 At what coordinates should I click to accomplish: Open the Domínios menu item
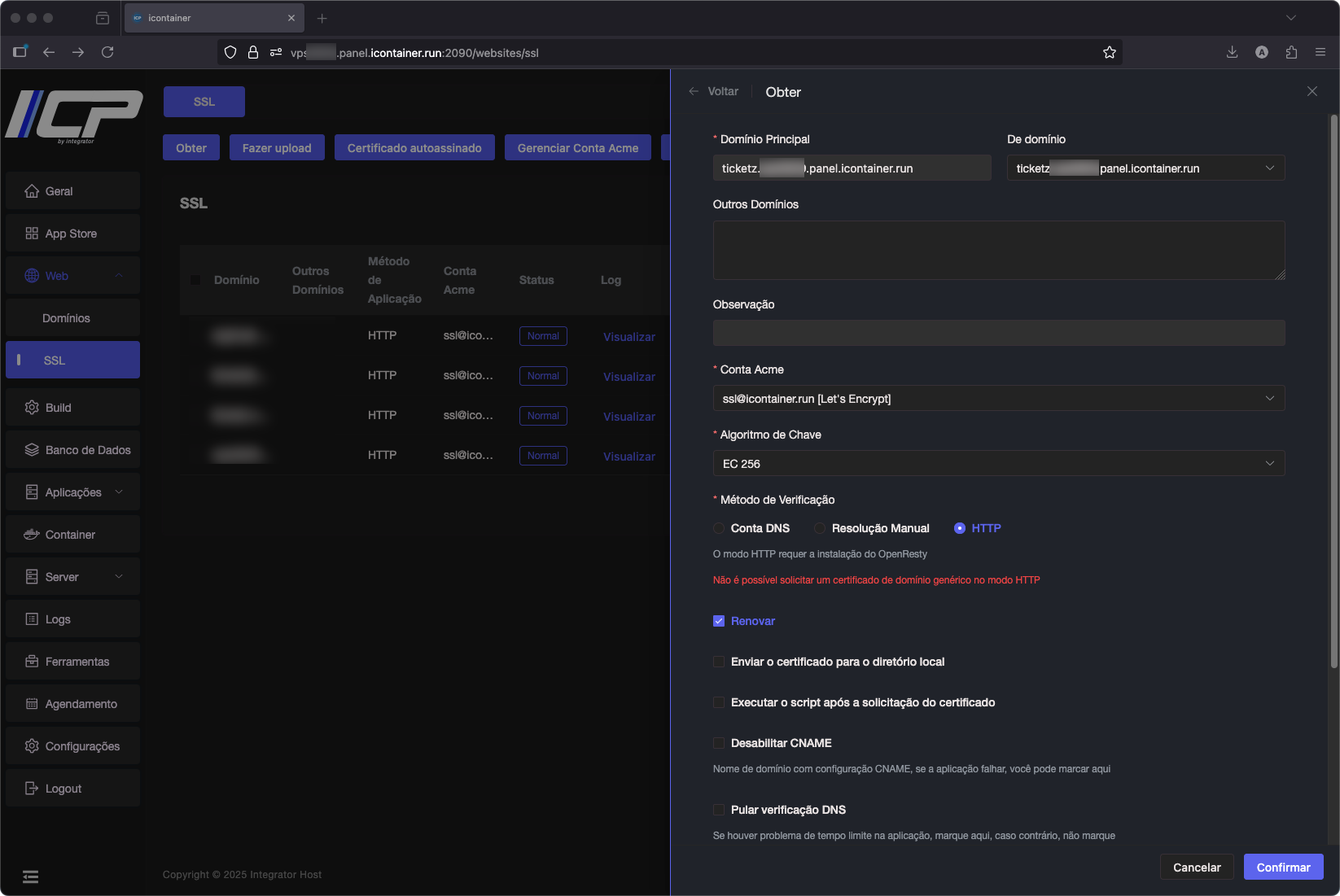(66, 318)
